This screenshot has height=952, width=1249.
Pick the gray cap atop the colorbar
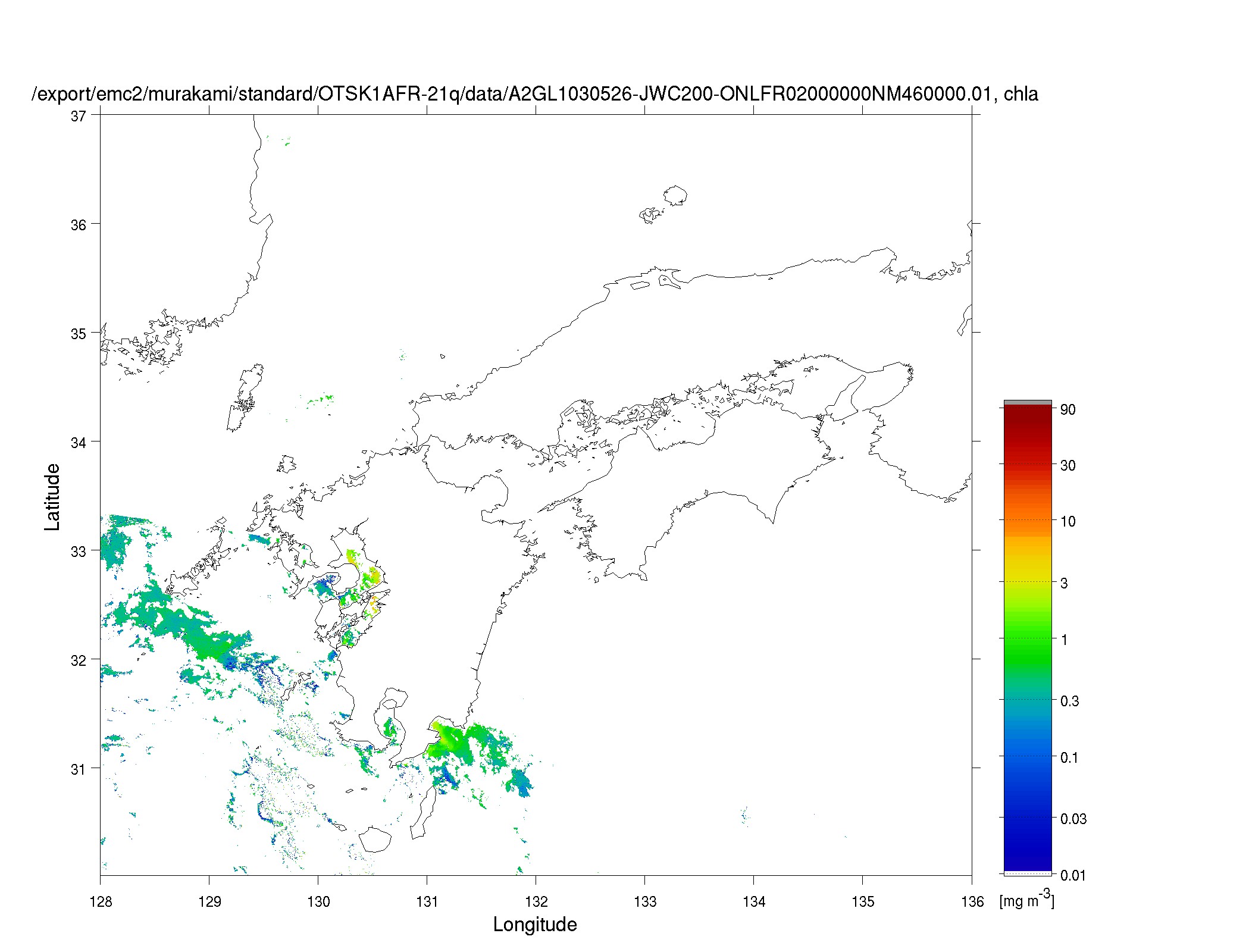[1028, 403]
